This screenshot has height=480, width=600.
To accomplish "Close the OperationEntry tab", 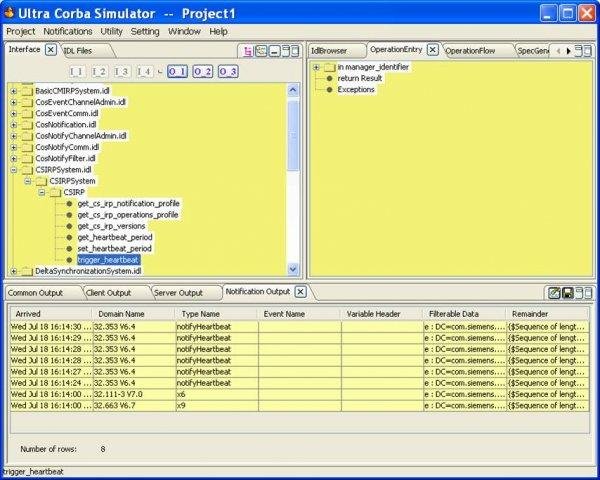I will click(x=432, y=49).
